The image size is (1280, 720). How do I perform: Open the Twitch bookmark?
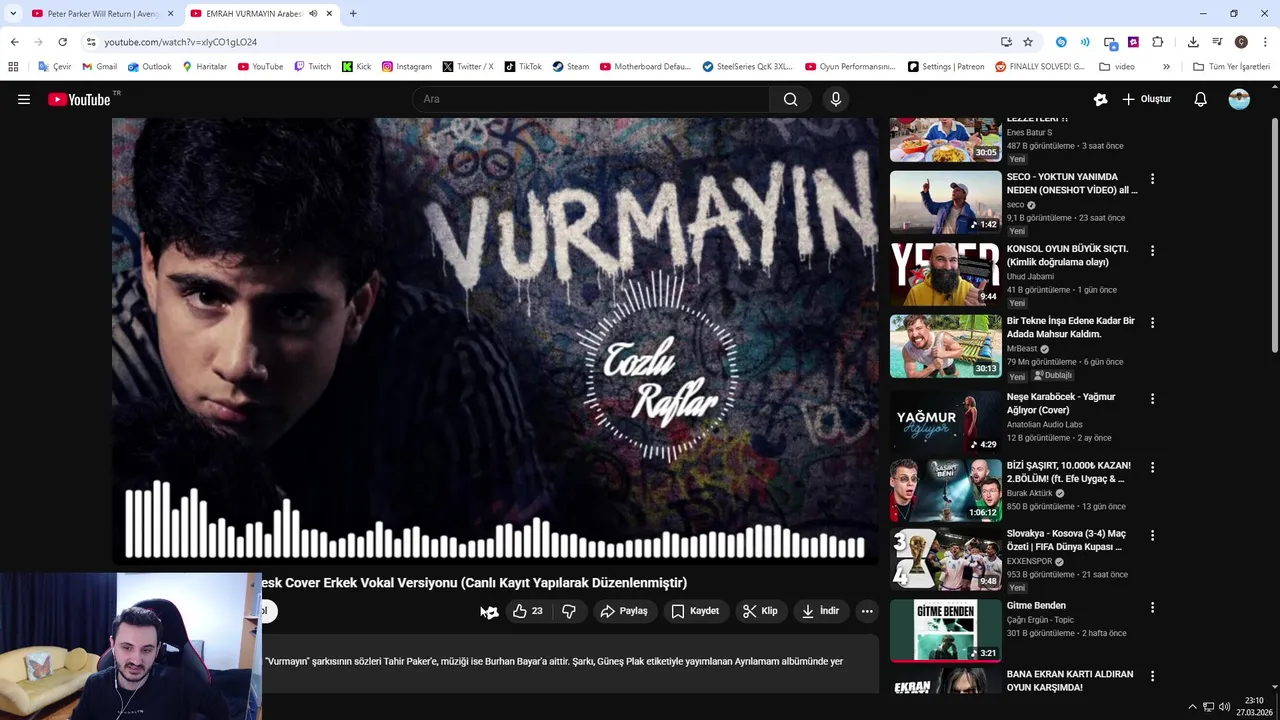(x=312, y=67)
